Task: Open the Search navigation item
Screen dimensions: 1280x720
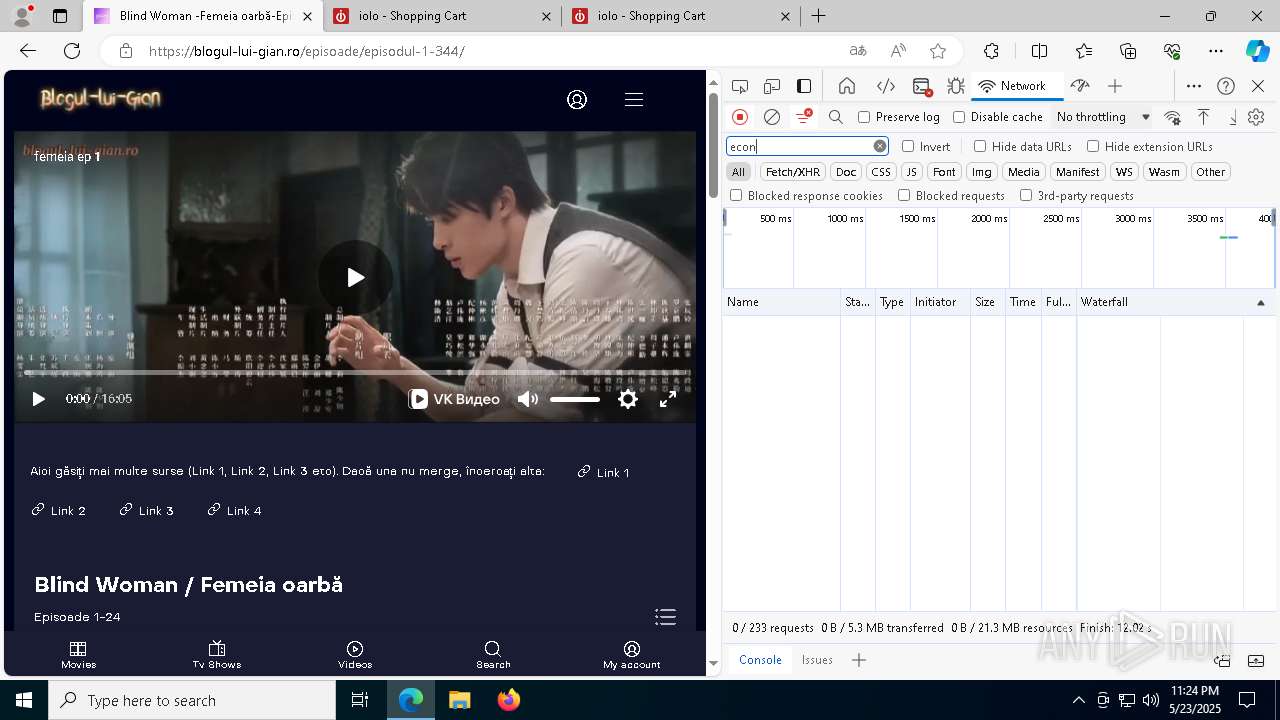Action: (493, 655)
